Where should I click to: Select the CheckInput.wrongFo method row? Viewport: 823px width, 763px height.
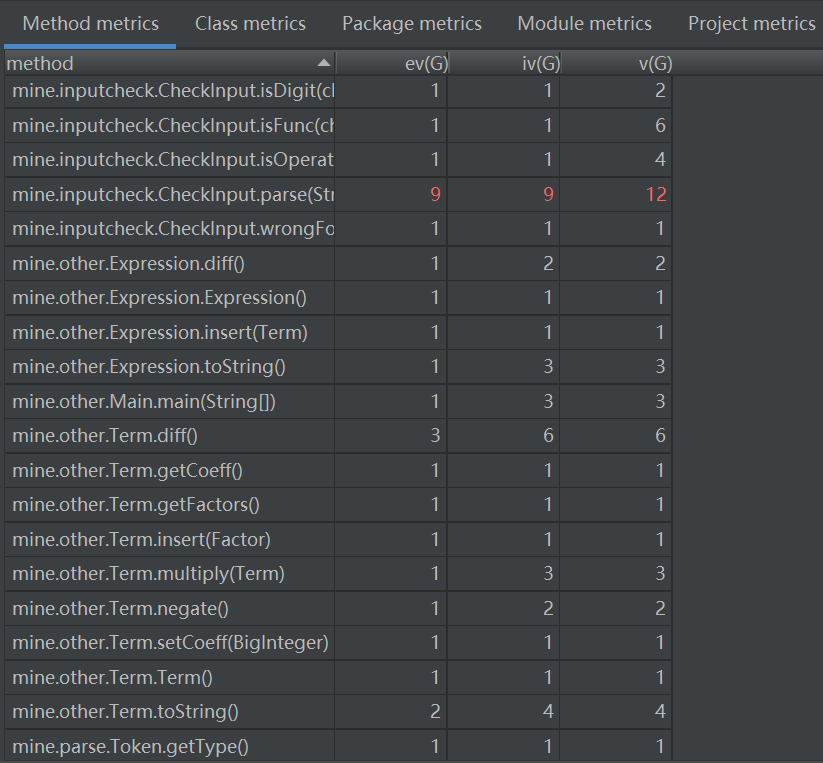tap(338, 229)
